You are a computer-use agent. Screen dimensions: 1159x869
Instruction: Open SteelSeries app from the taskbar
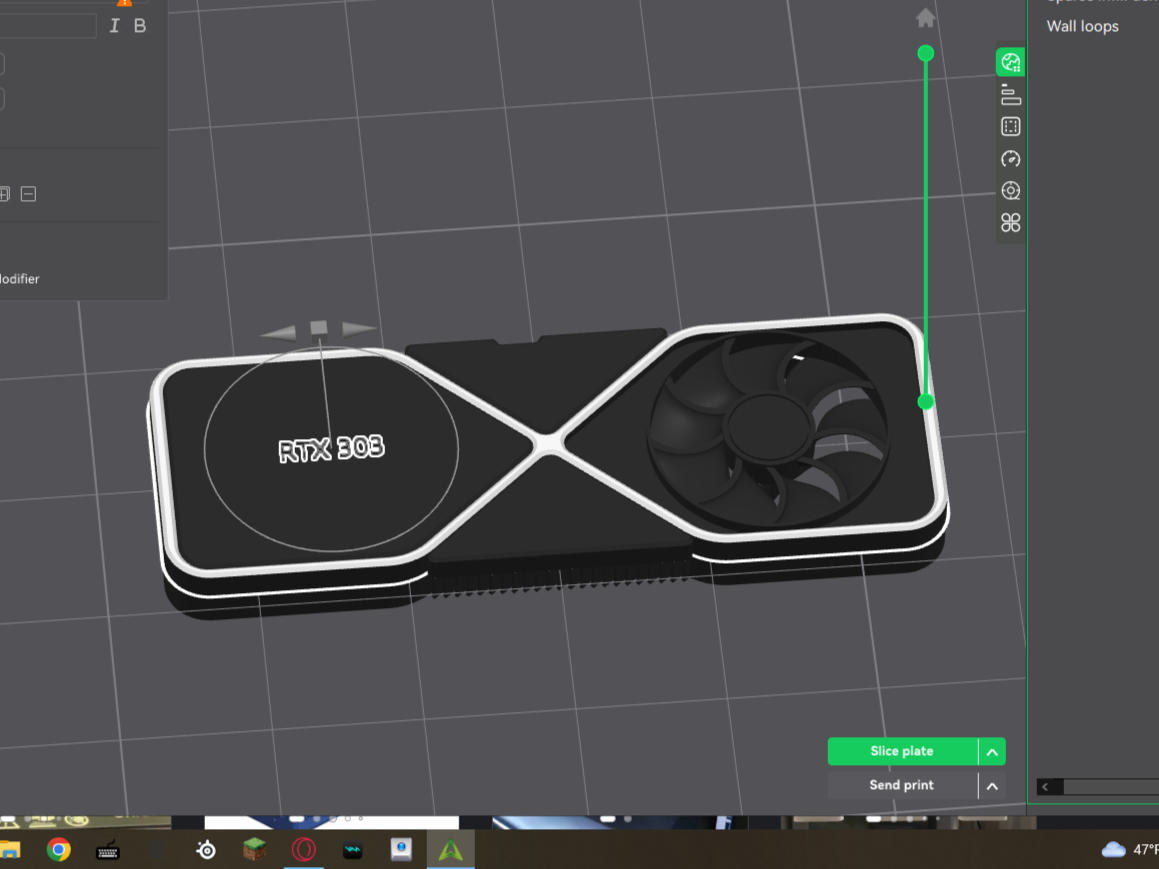(205, 851)
